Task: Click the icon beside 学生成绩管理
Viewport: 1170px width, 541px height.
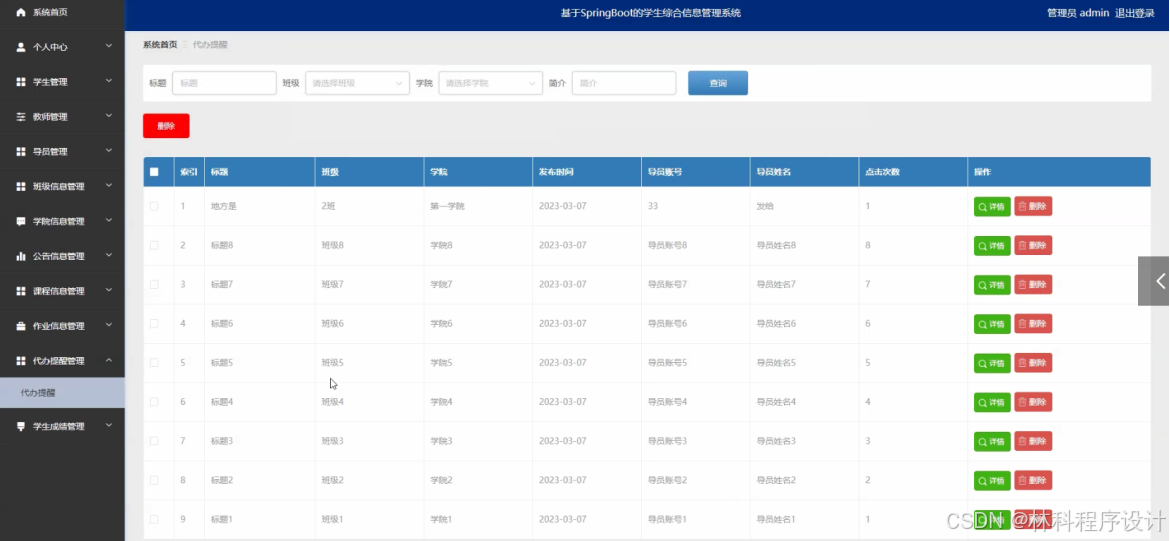Action: (x=21, y=426)
